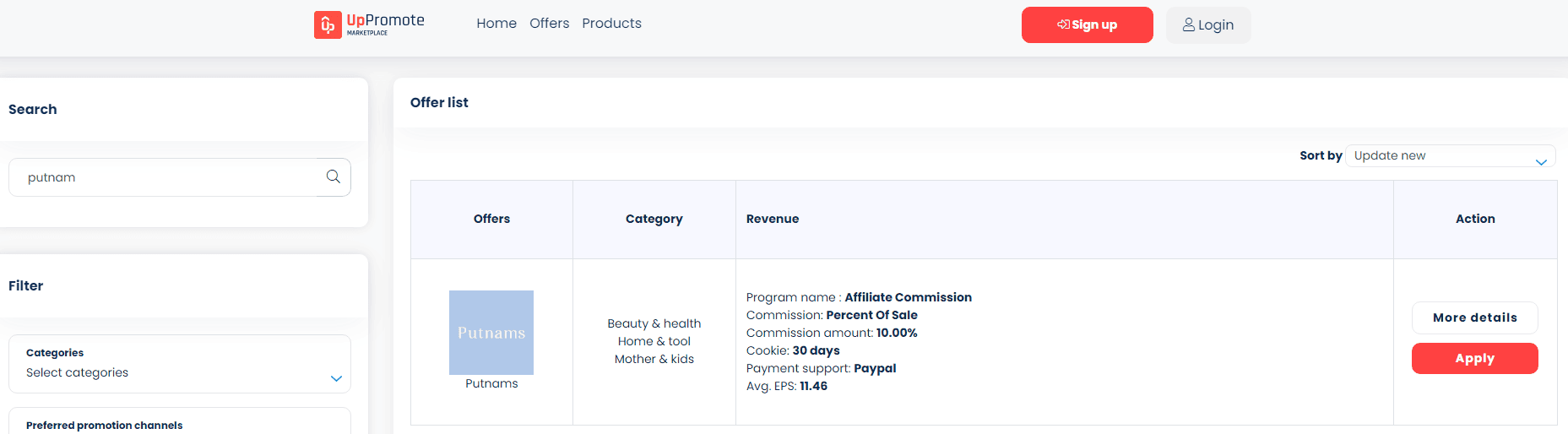Click the Offers column header

click(x=491, y=219)
